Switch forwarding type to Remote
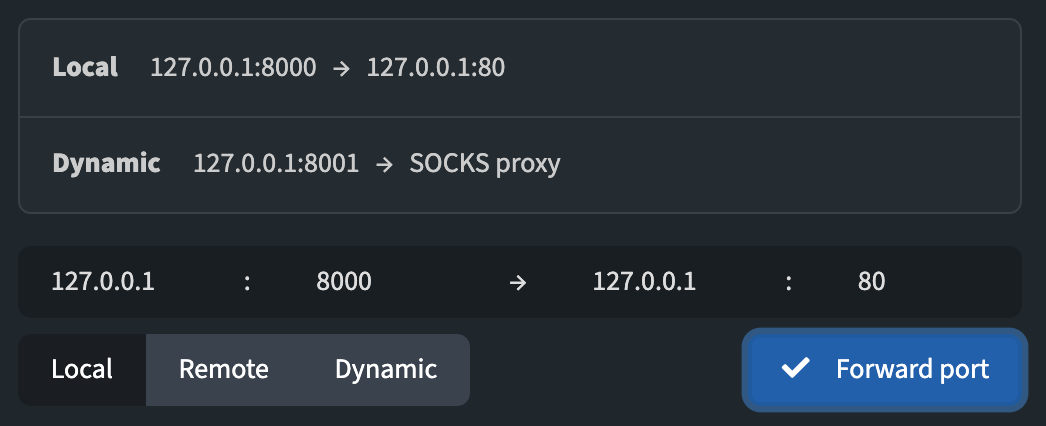Image resolution: width=1046 pixels, height=426 pixels. tap(224, 369)
